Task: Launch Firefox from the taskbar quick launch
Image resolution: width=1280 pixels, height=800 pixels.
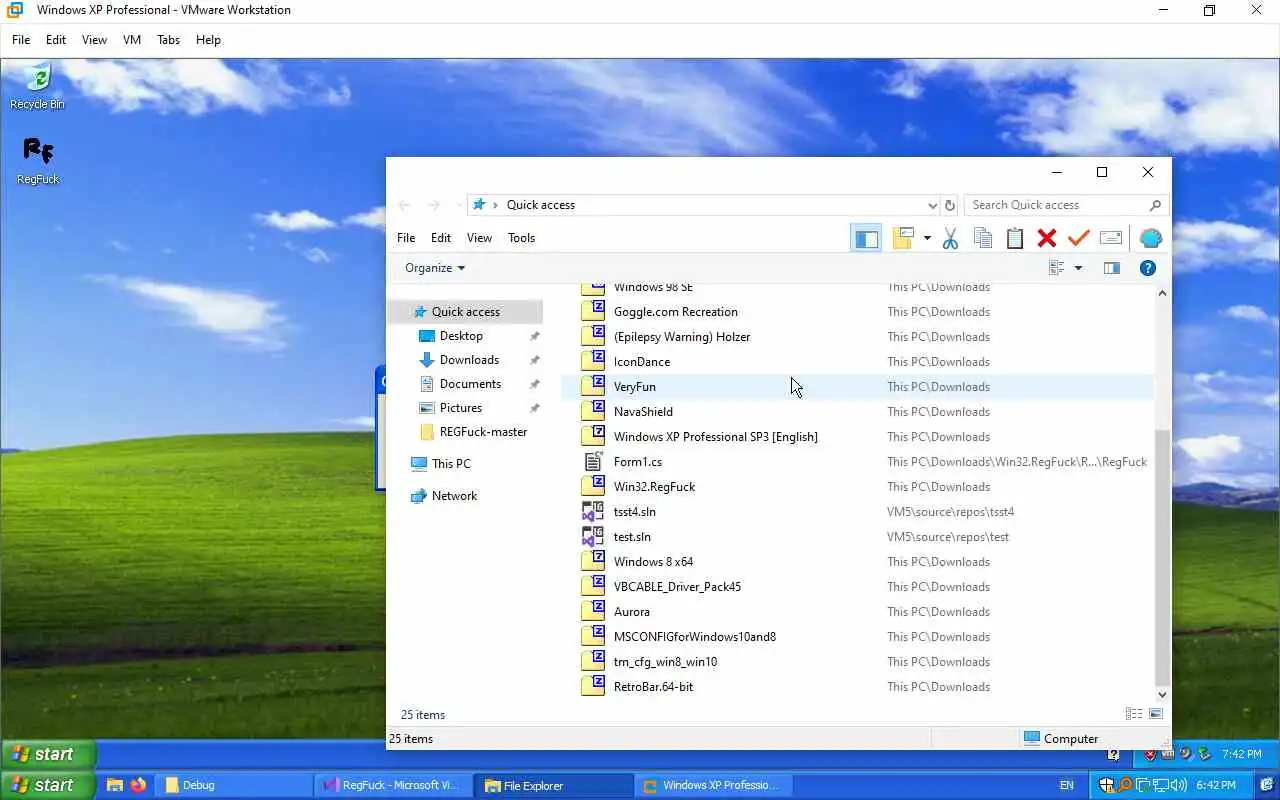Action: pos(138,785)
